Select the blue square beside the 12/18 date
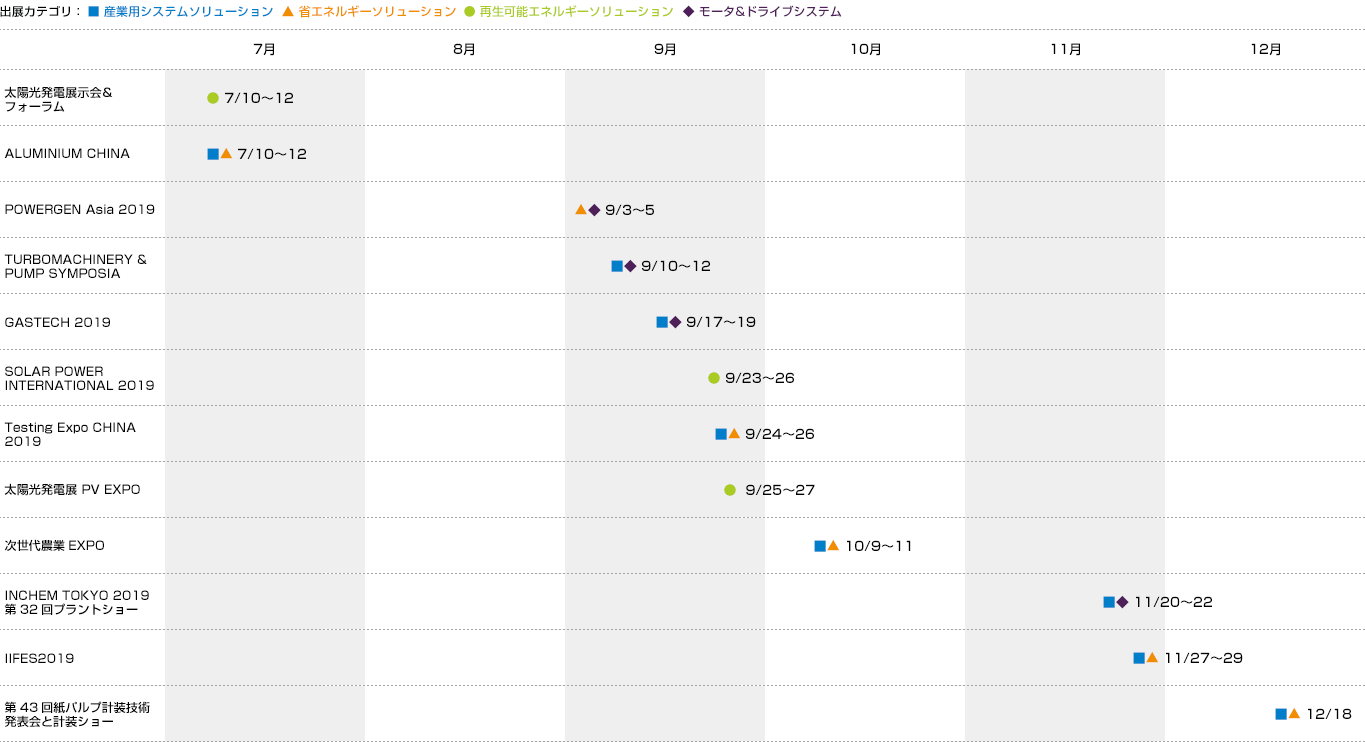 [x=1281, y=714]
